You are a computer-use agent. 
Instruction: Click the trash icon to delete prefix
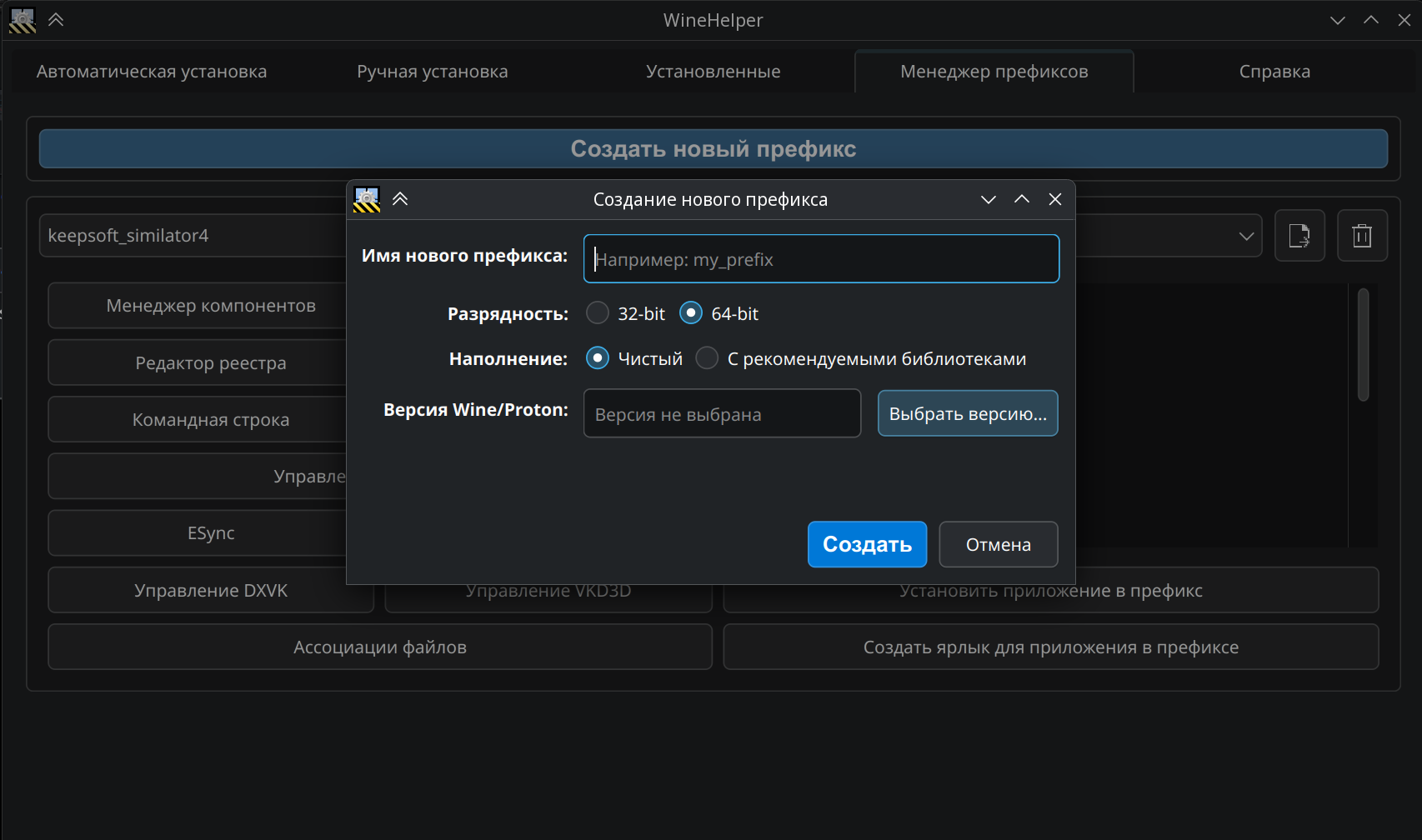click(x=1361, y=236)
